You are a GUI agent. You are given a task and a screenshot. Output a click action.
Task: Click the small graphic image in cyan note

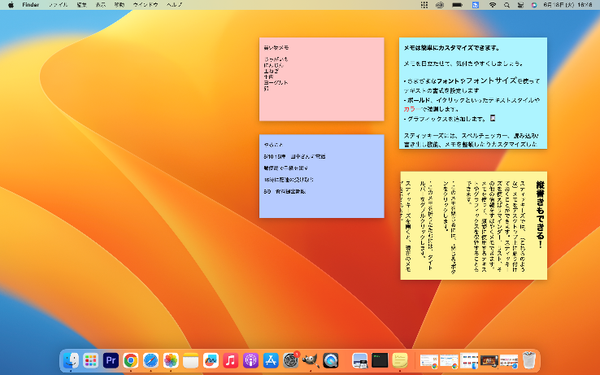[493, 118]
